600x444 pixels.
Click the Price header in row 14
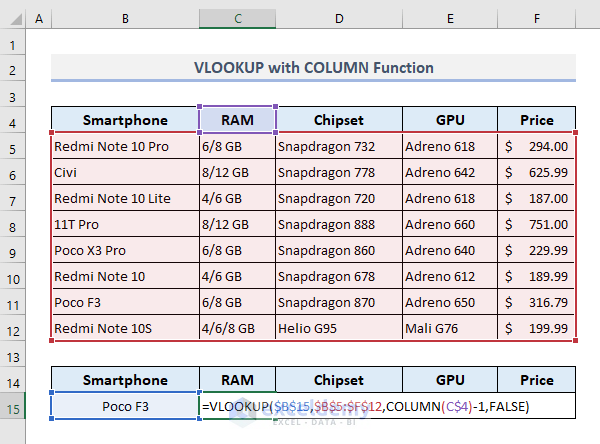pos(537,380)
